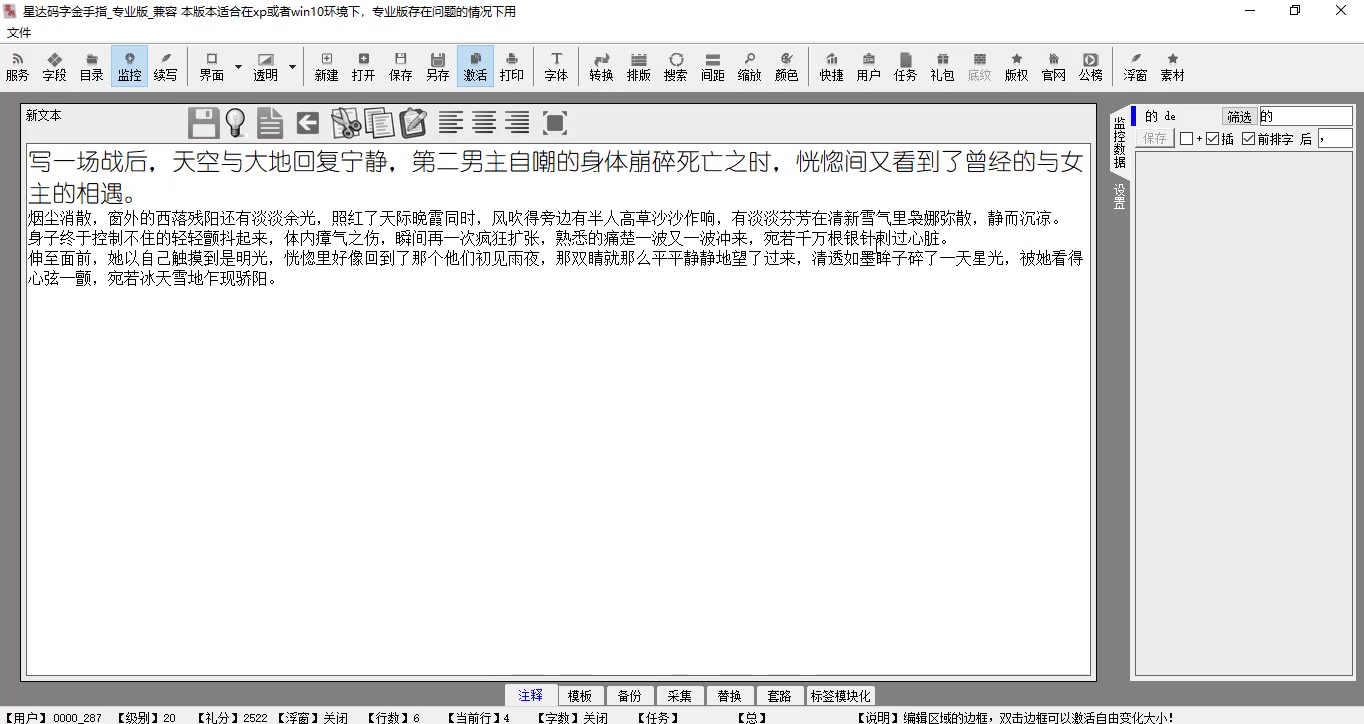Expand the 透明 dropdown arrow
Image resolution: width=1364 pixels, height=724 pixels.
tap(292, 66)
